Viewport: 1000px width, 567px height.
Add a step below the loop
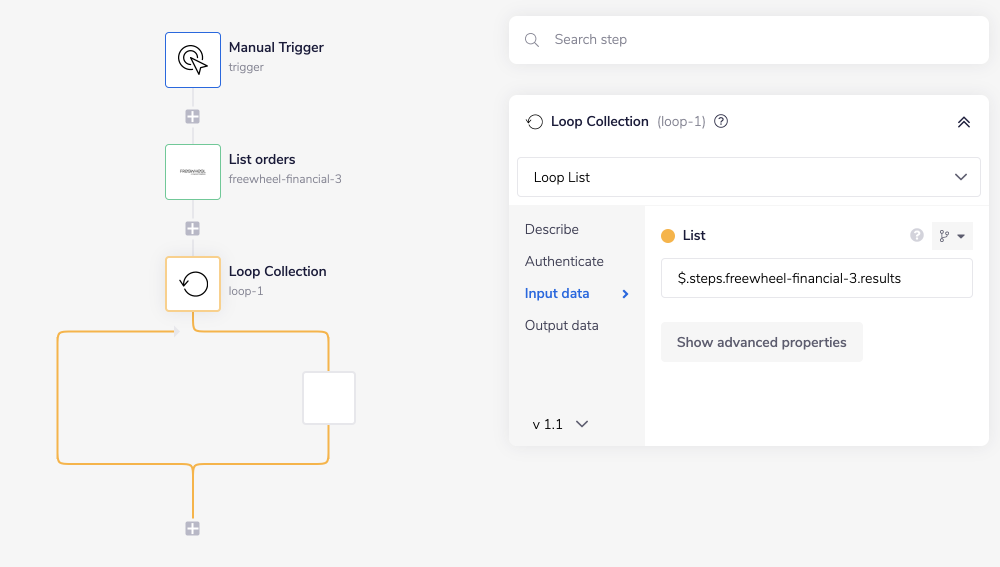tap(193, 529)
